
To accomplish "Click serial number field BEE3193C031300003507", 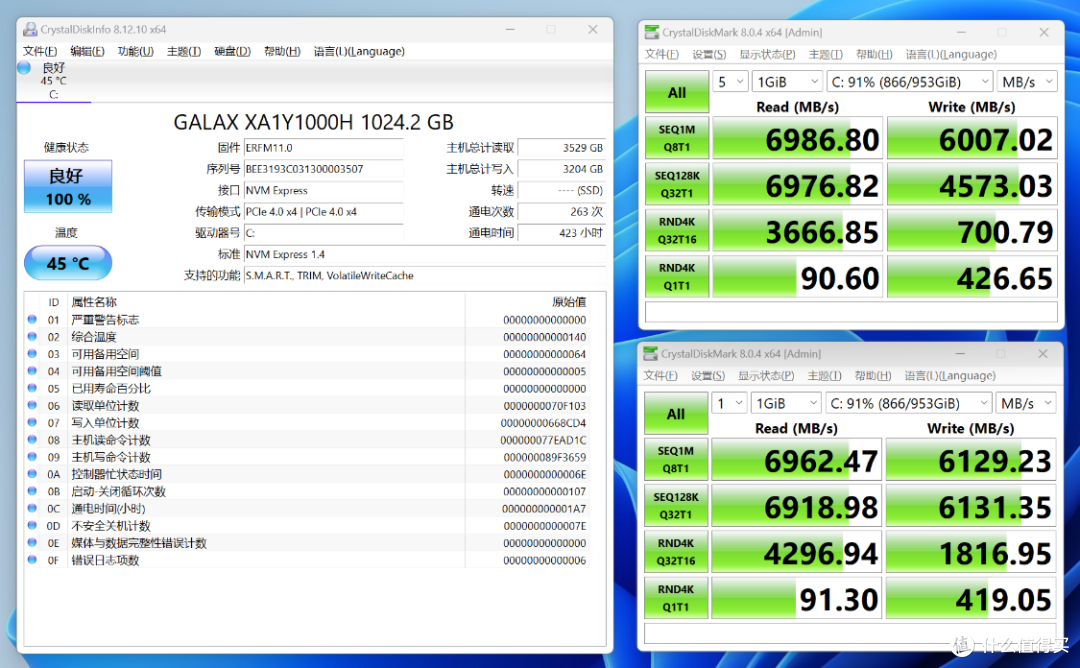I will pos(324,169).
